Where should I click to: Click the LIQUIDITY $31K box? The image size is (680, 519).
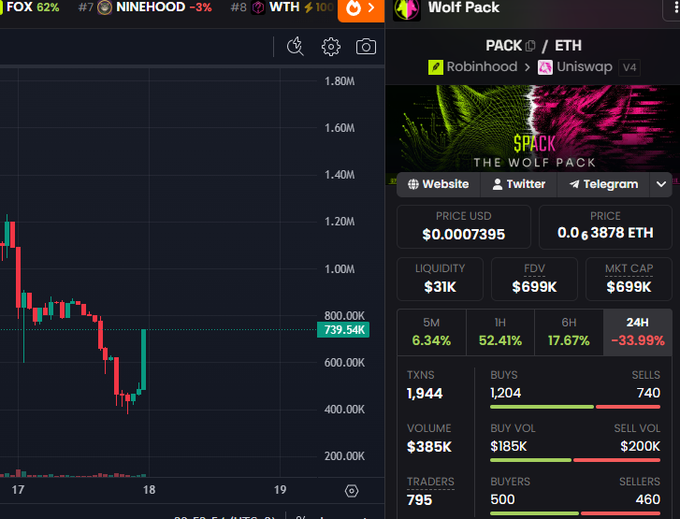440,279
